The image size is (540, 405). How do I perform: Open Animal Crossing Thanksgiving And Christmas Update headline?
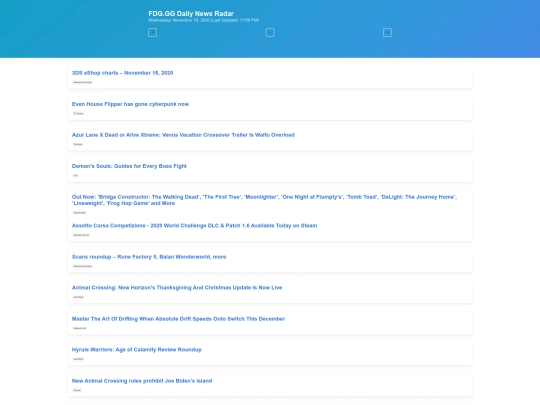pos(177,288)
